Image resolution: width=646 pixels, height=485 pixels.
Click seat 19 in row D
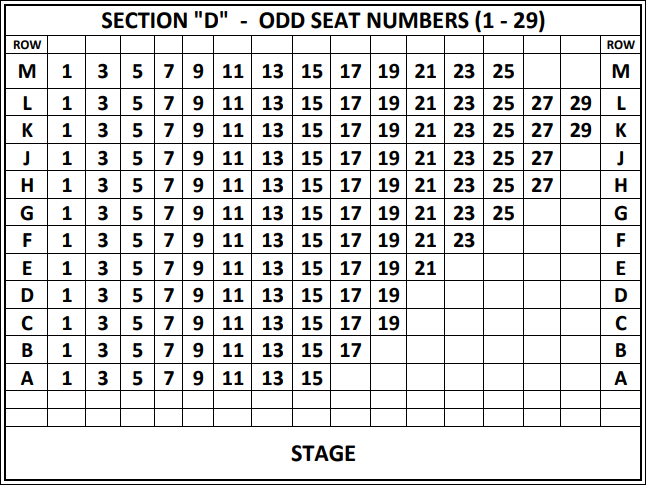click(x=389, y=295)
